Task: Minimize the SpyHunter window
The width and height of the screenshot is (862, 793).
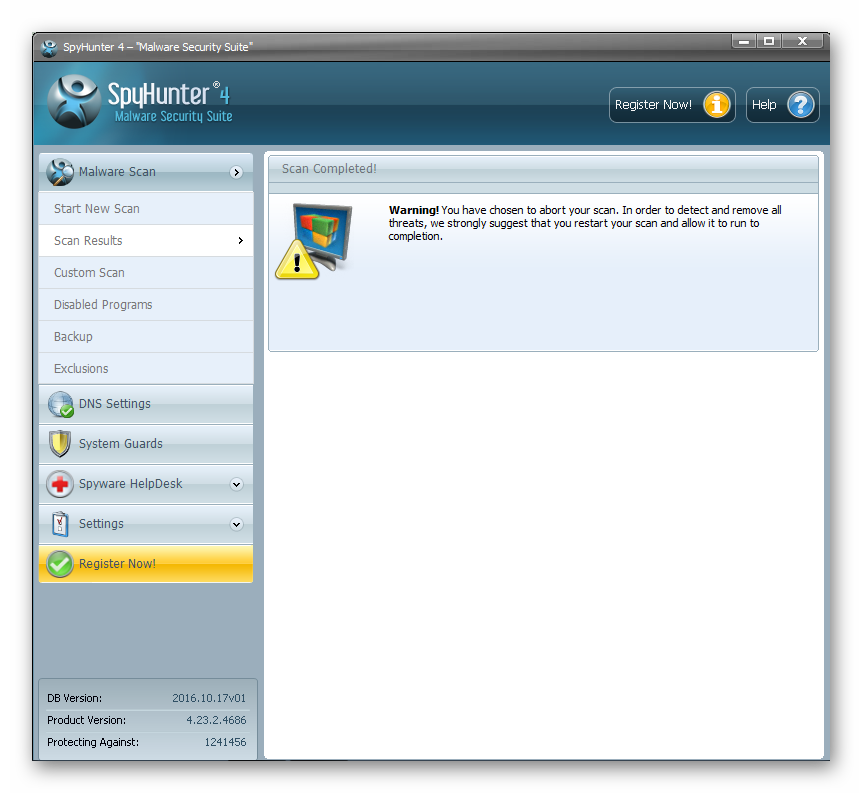Action: [744, 41]
